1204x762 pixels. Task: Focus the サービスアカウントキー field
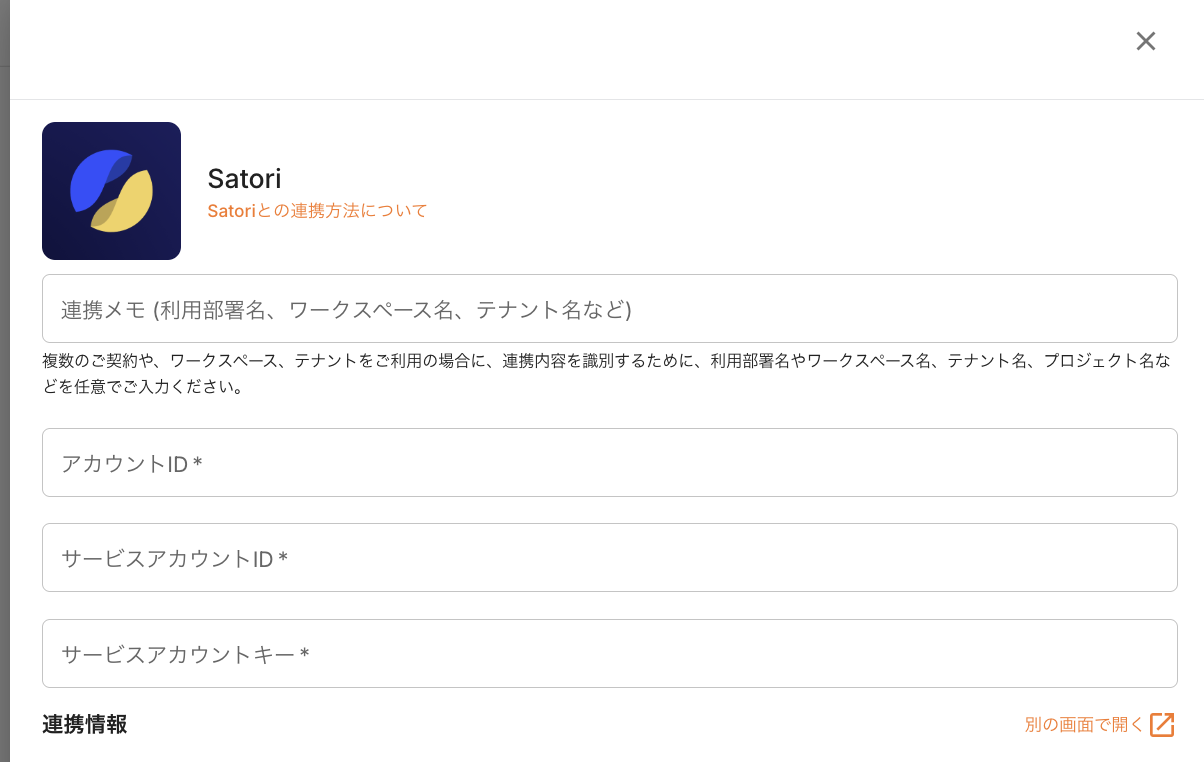pyautogui.click(x=609, y=654)
